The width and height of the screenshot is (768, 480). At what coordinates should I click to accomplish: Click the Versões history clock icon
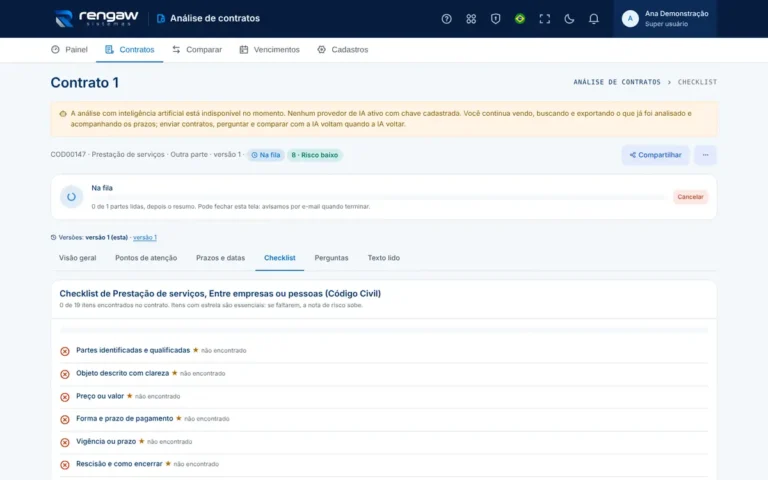tap(53, 238)
